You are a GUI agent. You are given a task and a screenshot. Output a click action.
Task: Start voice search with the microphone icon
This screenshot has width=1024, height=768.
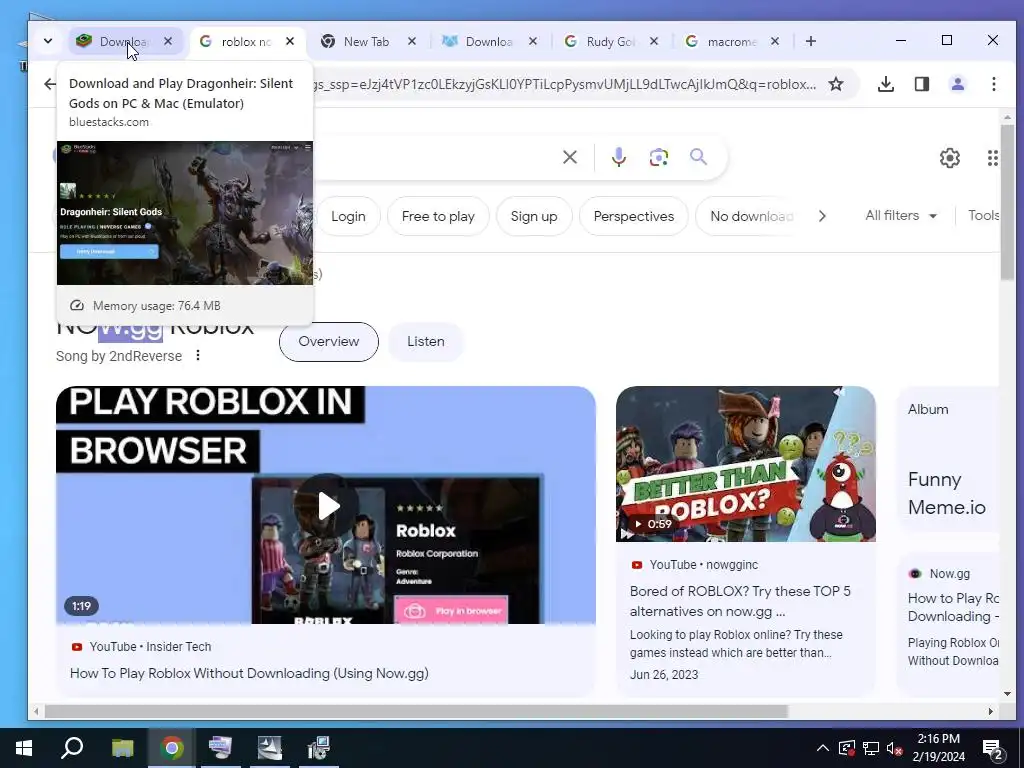pos(618,157)
